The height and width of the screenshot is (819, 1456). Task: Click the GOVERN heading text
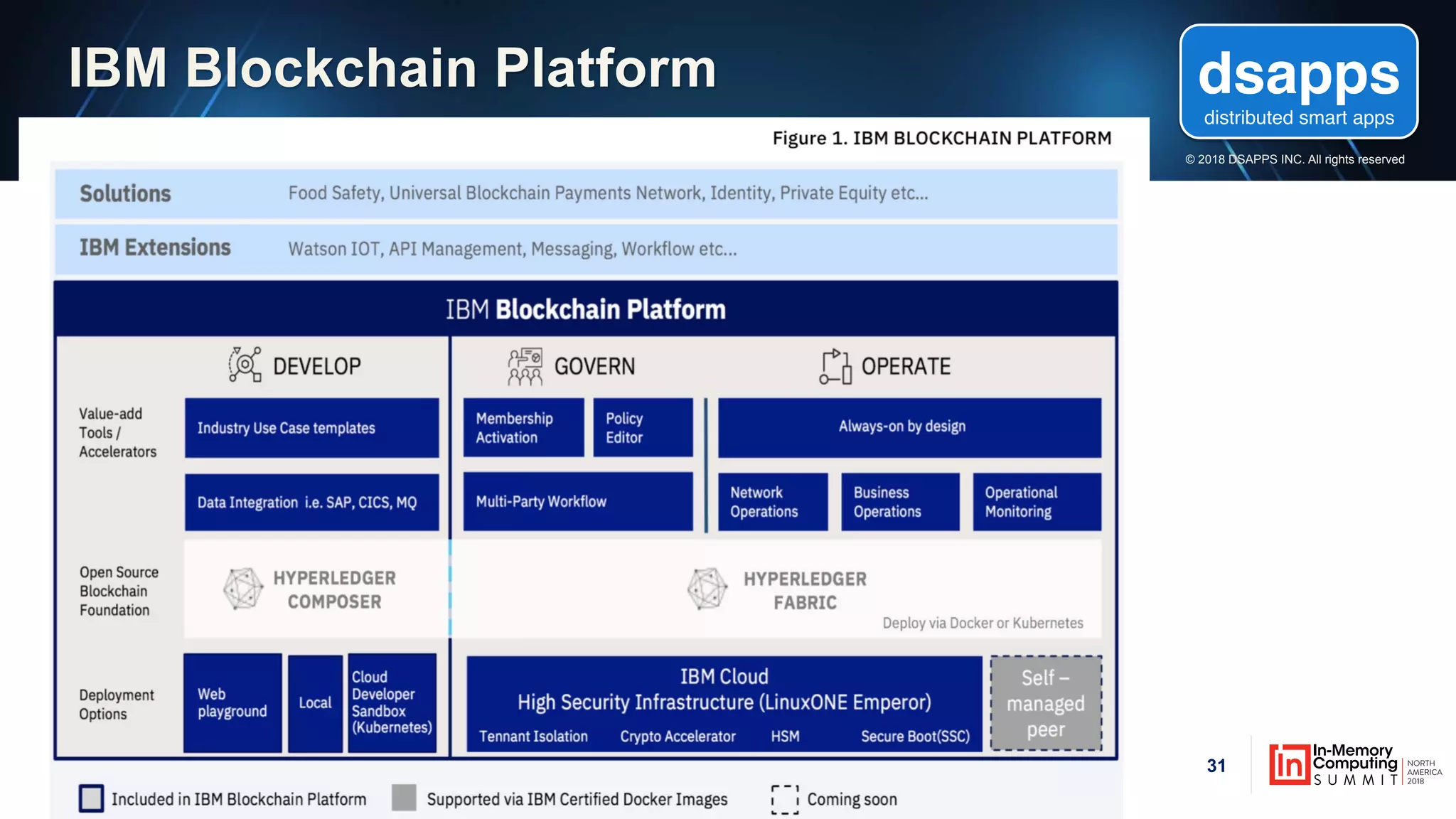coord(594,366)
